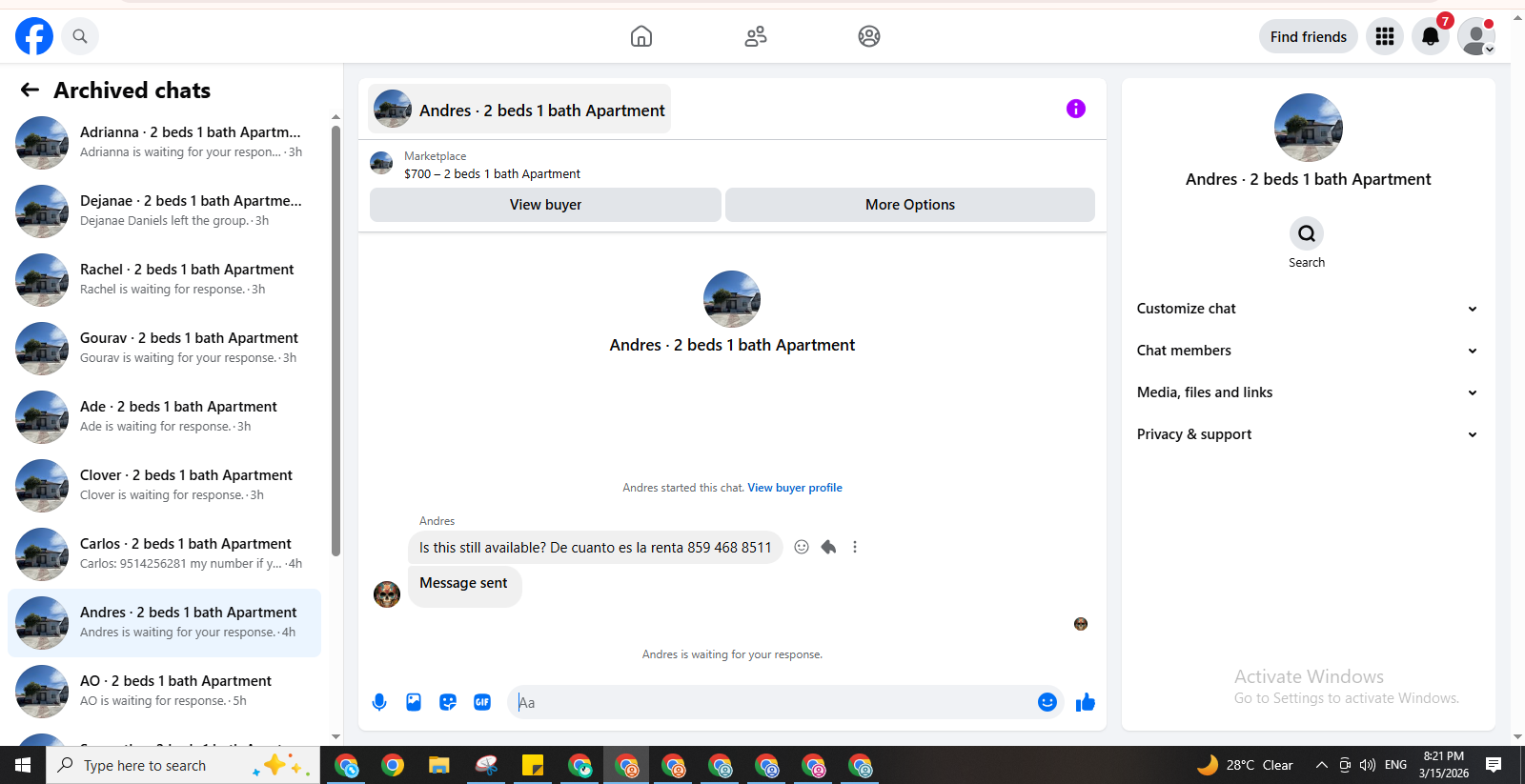Open the taskbar clock showing 8:21 PM
1525x784 pixels.
pos(1444,765)
